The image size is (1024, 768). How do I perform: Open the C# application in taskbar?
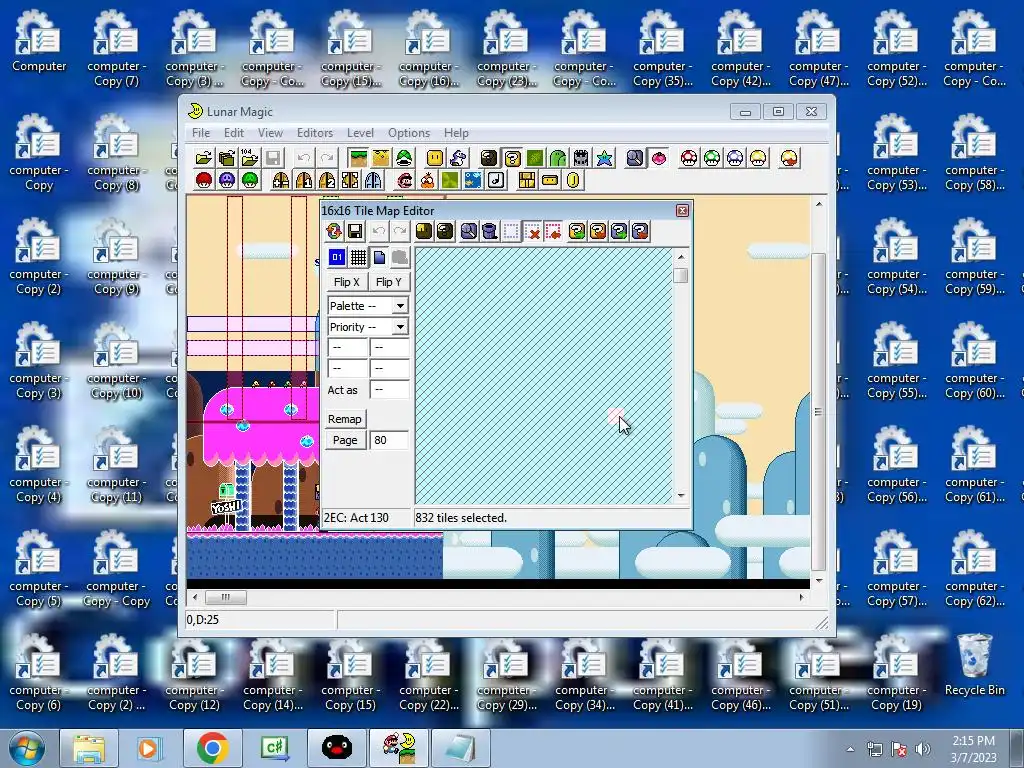click(x=274, y=748)
